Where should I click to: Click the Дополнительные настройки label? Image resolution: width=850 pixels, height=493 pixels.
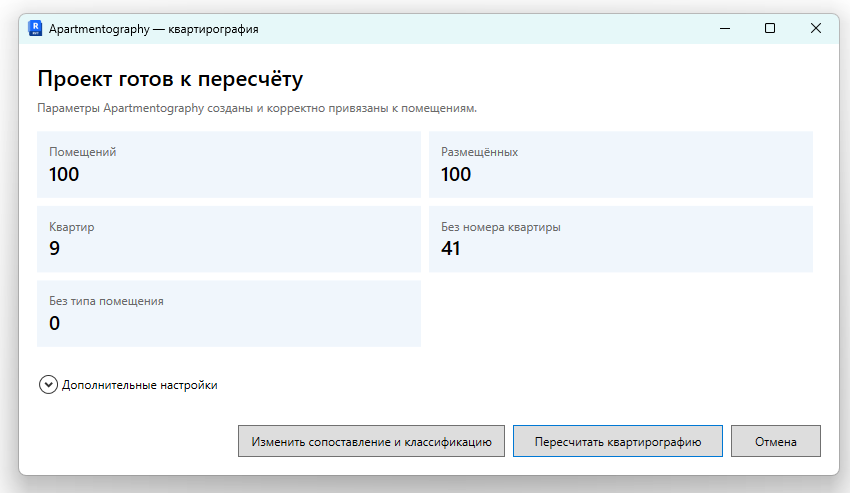coord(139,385)
